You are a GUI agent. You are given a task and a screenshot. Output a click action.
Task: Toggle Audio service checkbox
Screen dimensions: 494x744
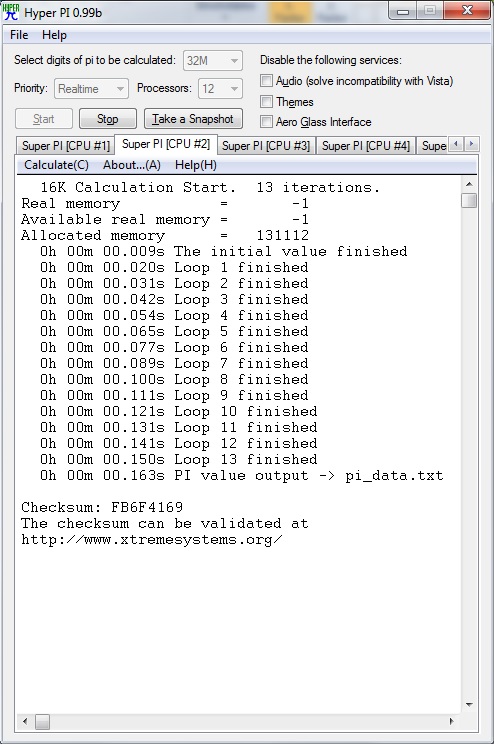click(x=267, y=81)
